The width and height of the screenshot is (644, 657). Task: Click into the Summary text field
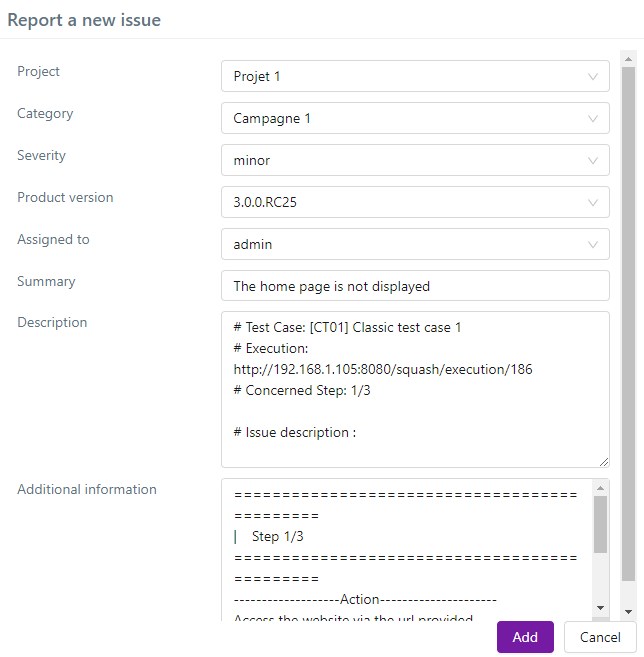click(x=414, y=286)
